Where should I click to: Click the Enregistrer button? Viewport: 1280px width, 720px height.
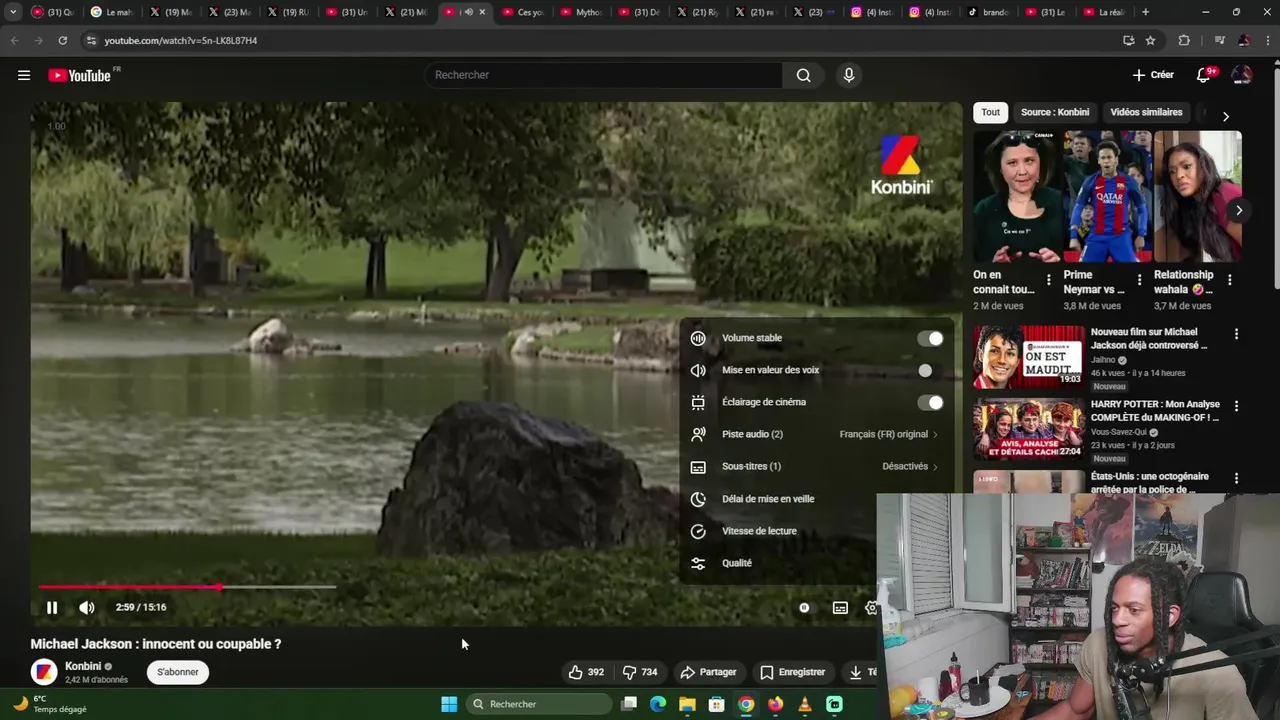tap(792, 672)
